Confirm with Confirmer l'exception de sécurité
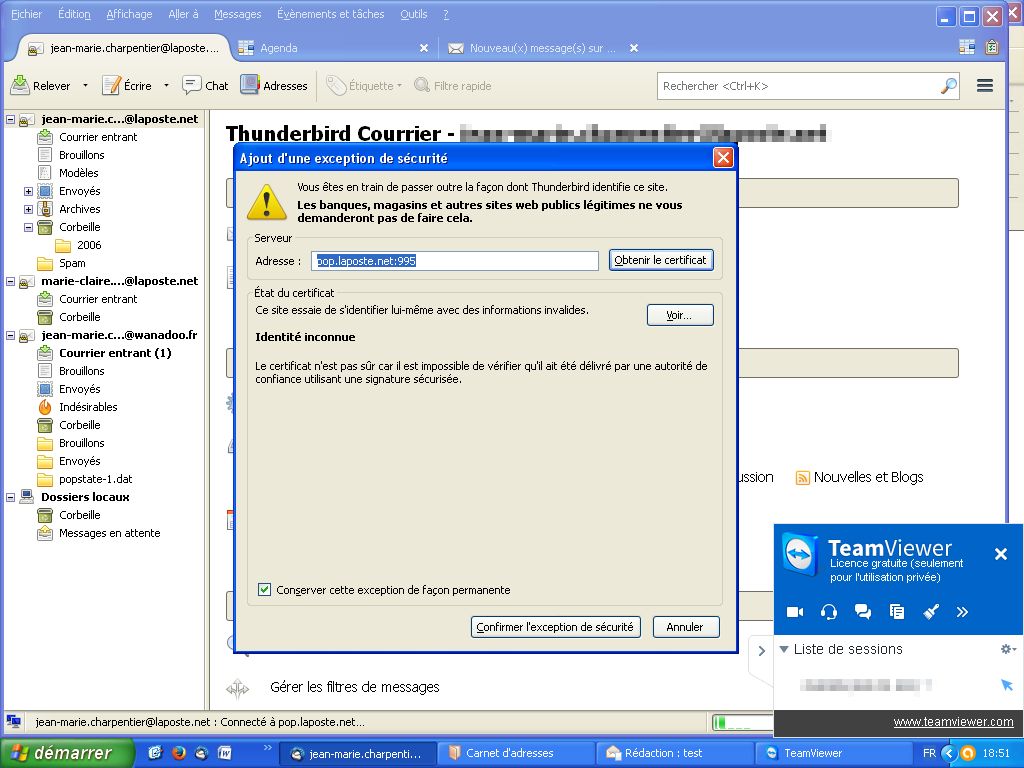The image size is (1024, 768). (x=555, y=627)
